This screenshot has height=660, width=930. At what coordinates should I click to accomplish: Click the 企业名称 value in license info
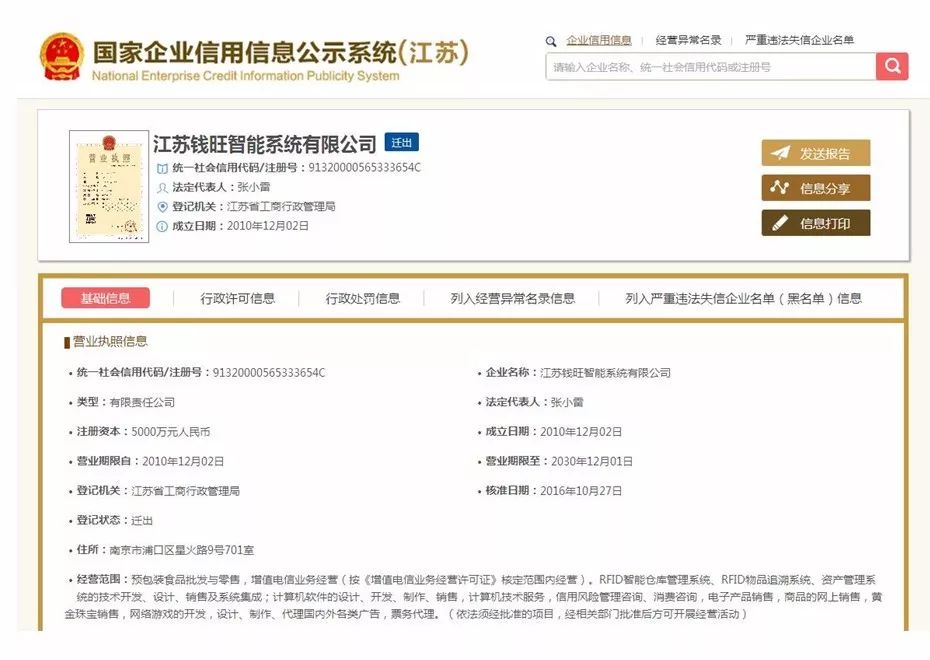(x=605, y=373)
